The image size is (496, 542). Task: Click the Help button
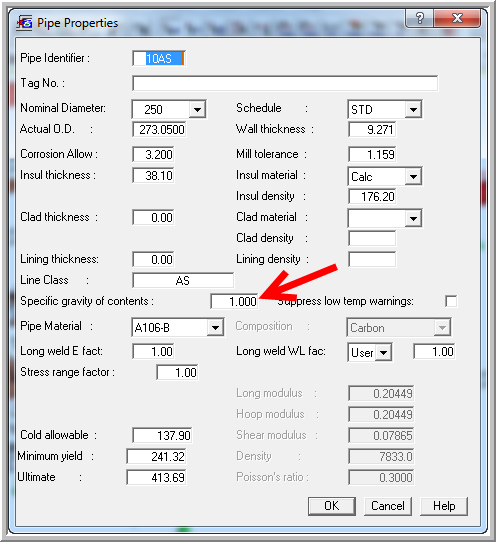tap(444, 506)
